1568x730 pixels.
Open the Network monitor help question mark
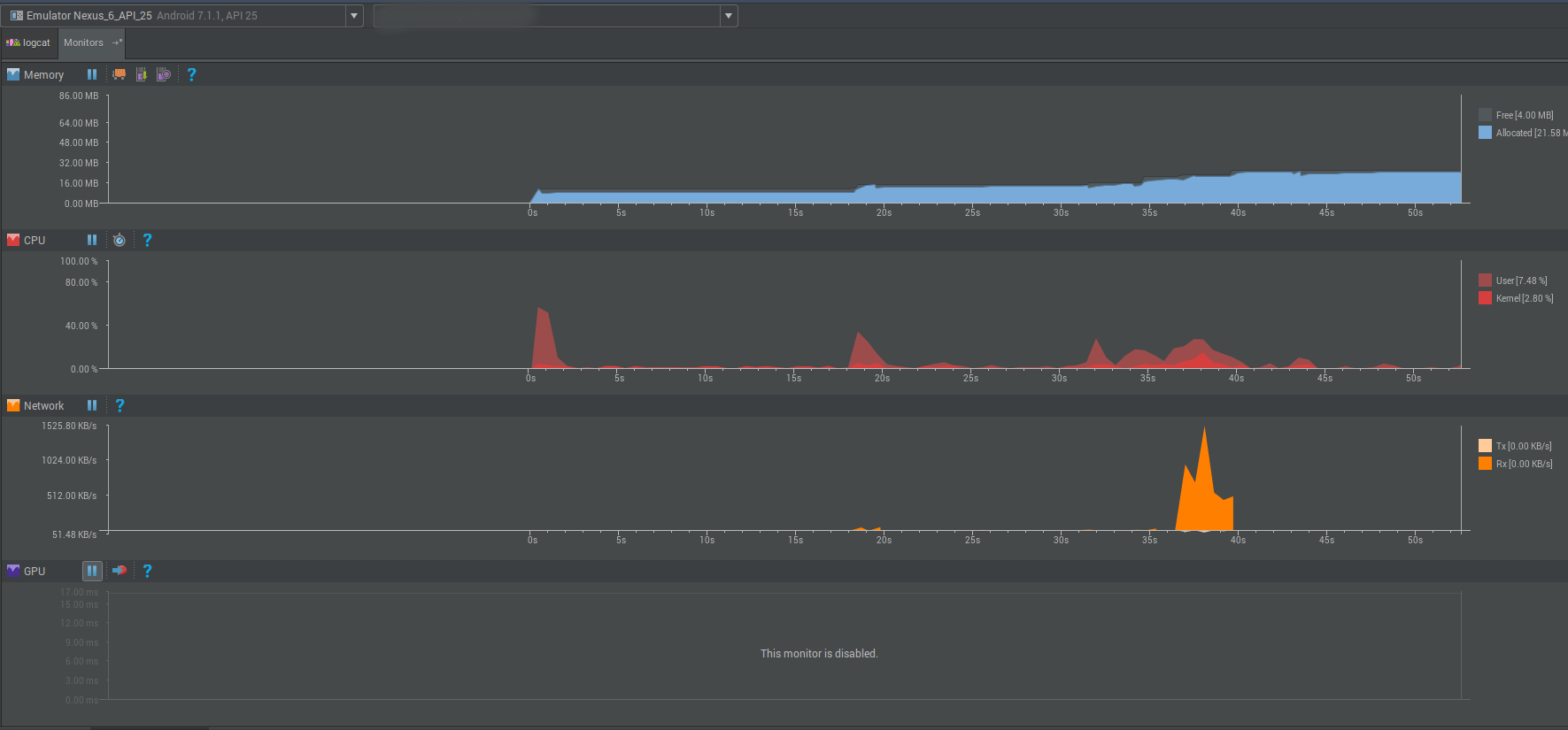[120, 405]
